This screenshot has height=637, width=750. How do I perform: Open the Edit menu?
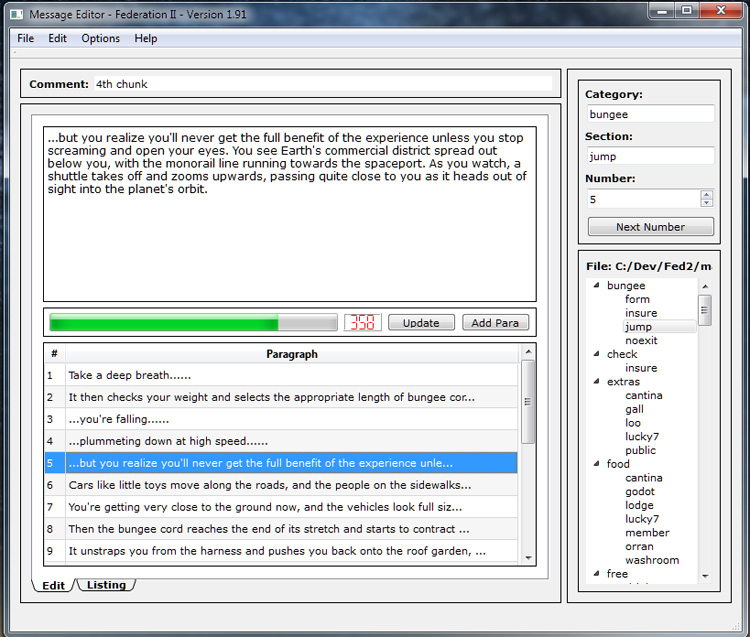[x=57, y=38]
